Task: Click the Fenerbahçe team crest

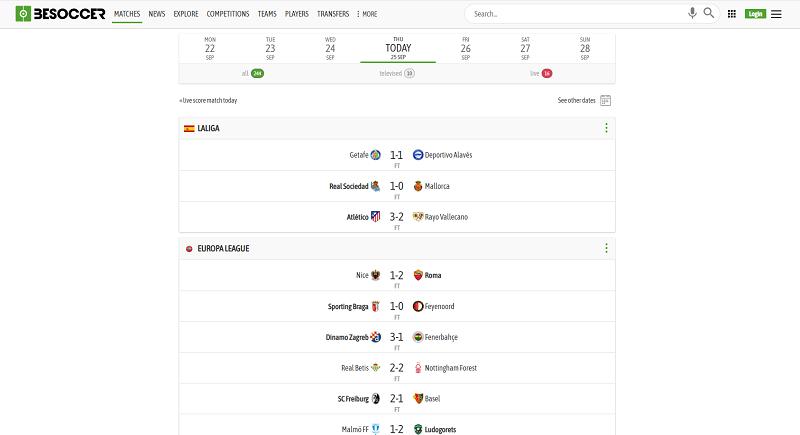Action: click(418, 337)
